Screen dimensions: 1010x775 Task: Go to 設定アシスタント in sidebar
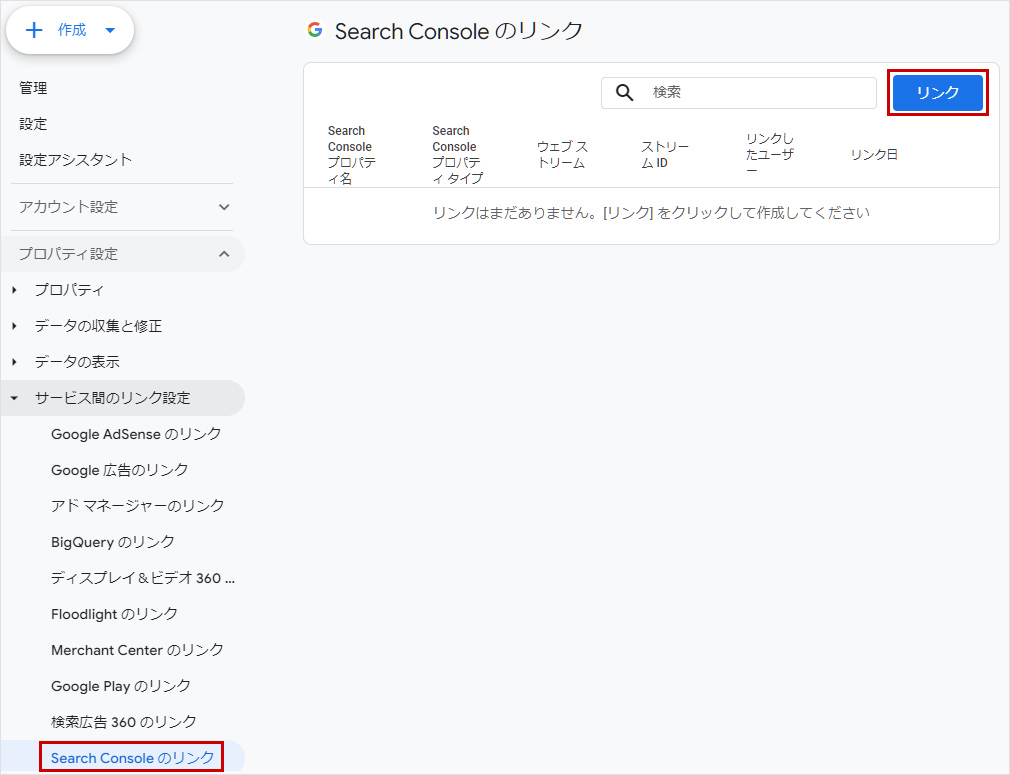coord(76,160)
